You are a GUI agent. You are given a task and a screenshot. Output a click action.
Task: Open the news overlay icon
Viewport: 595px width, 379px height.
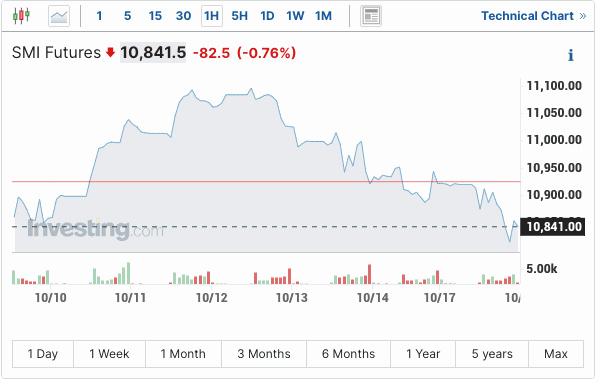tap(371, 16)
